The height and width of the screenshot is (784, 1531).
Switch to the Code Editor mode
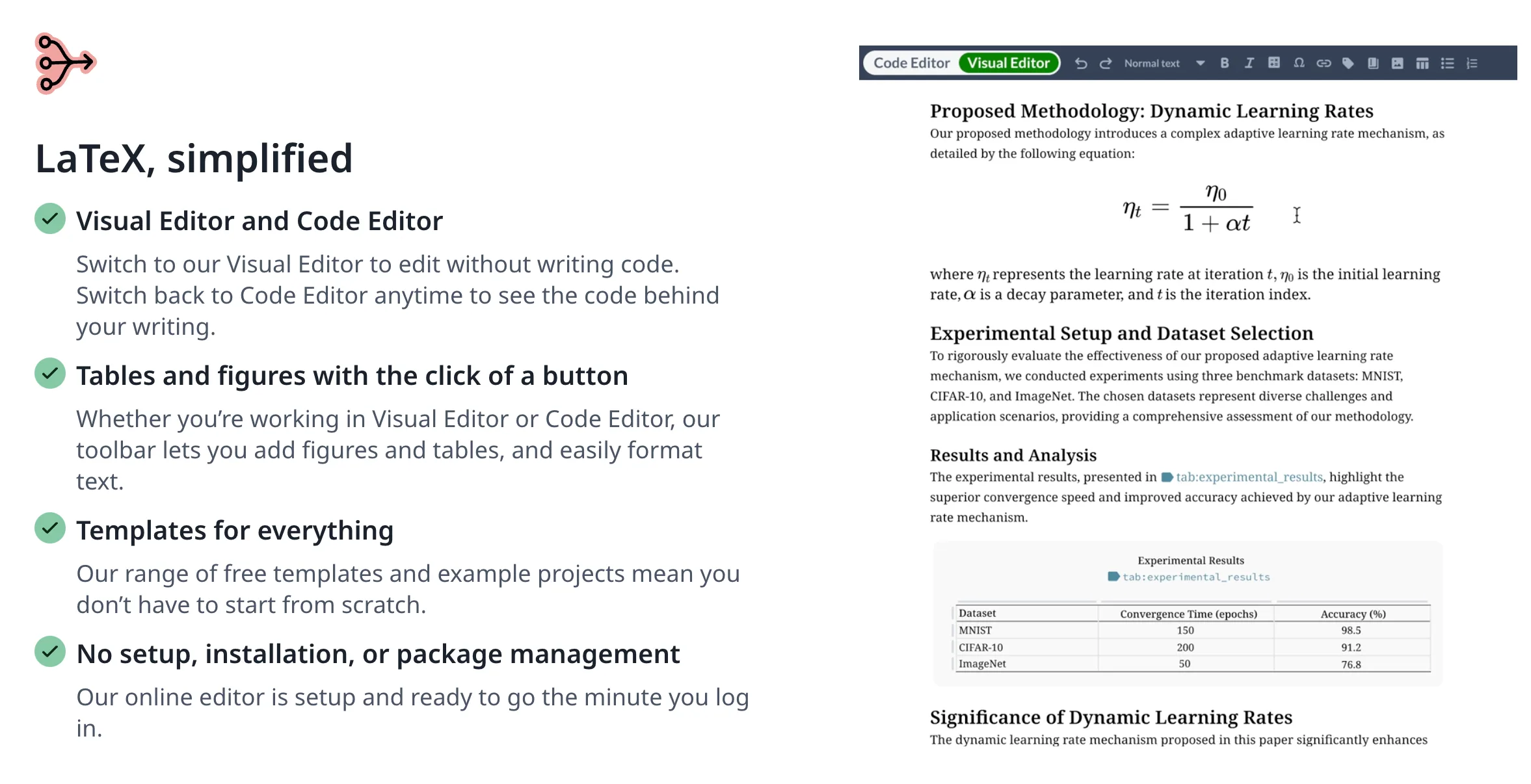tap(911, 62)
